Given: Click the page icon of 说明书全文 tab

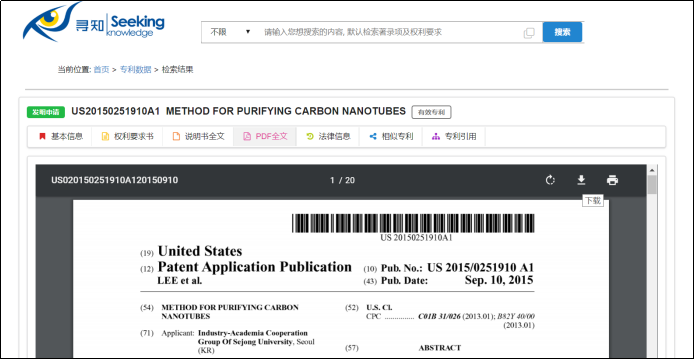Looking at the screenshot, I should 176,136.
